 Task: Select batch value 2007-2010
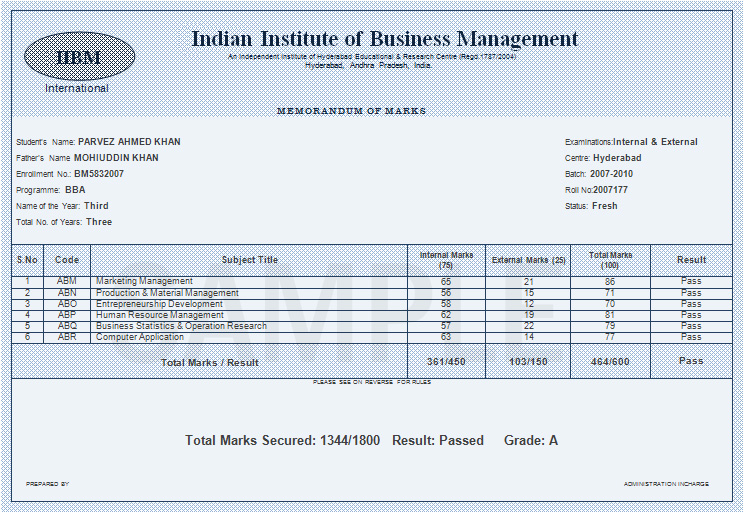pos(612,174)
